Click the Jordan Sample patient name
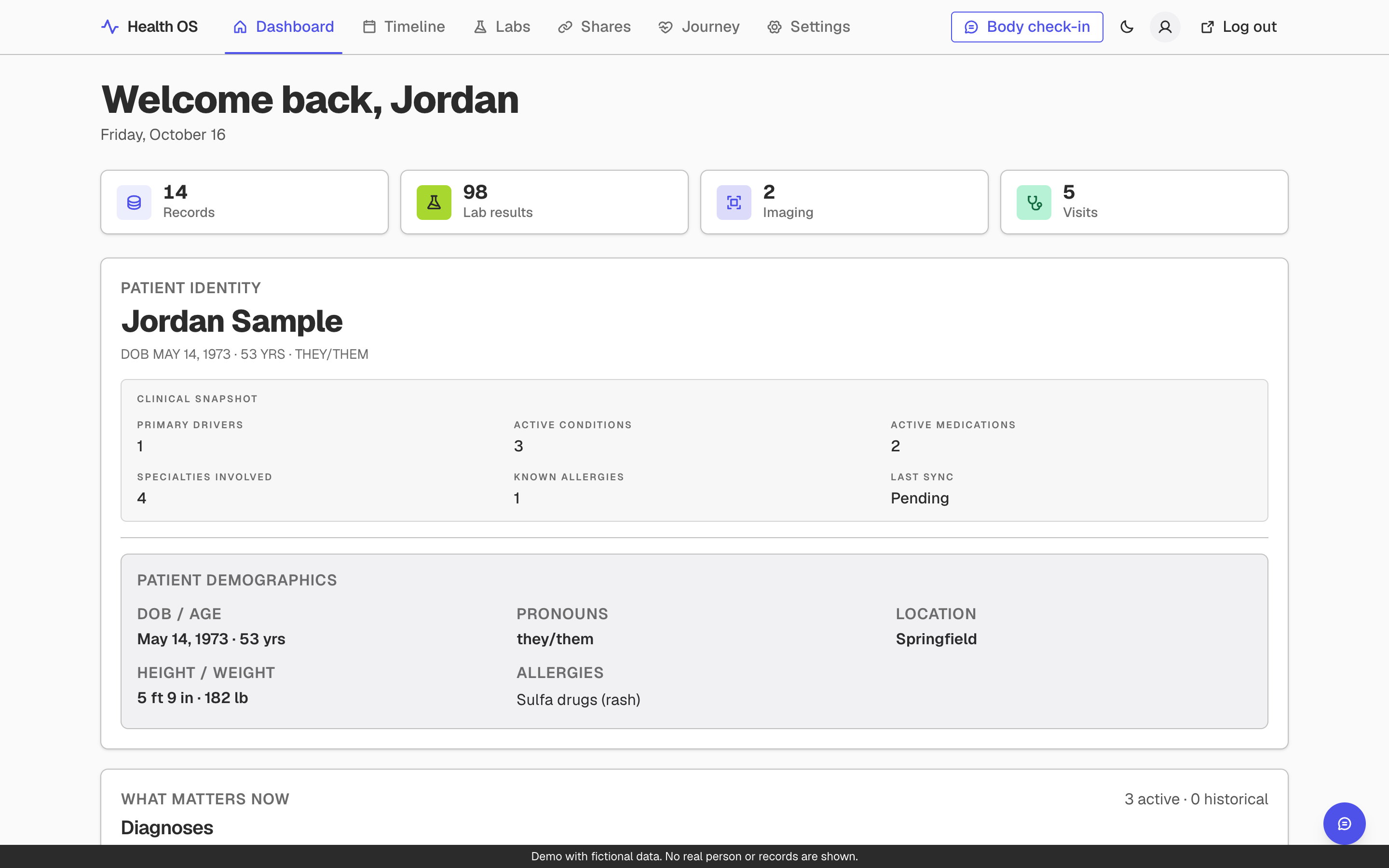1389x868 pixels. [232, 321]
